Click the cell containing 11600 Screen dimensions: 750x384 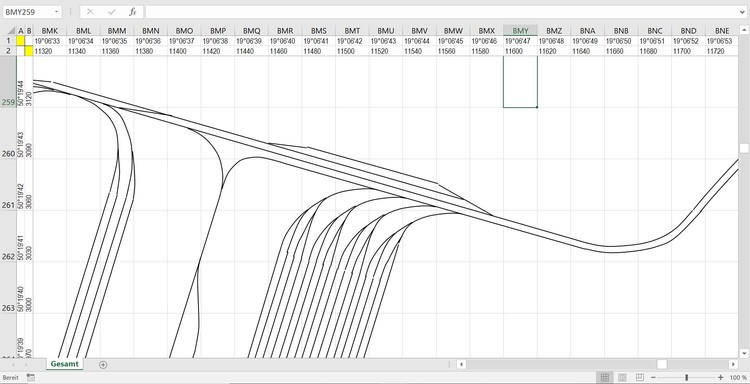pyautogui.click(x=520, y=51)
